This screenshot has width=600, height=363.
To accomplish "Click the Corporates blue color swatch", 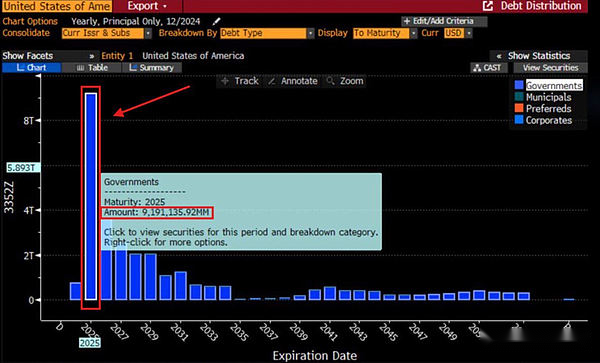I will [519, 120].
